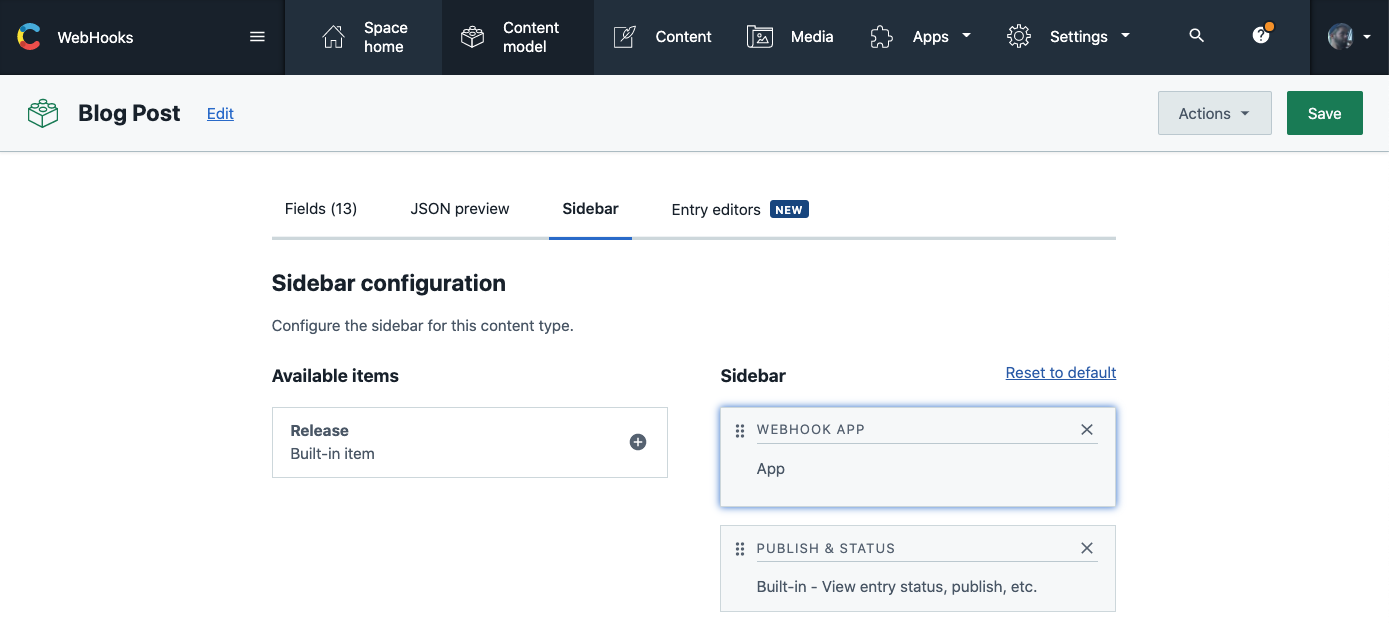Click the Space home house icon
Screen dimensions: 1389x625
click(x=334, y=37)
